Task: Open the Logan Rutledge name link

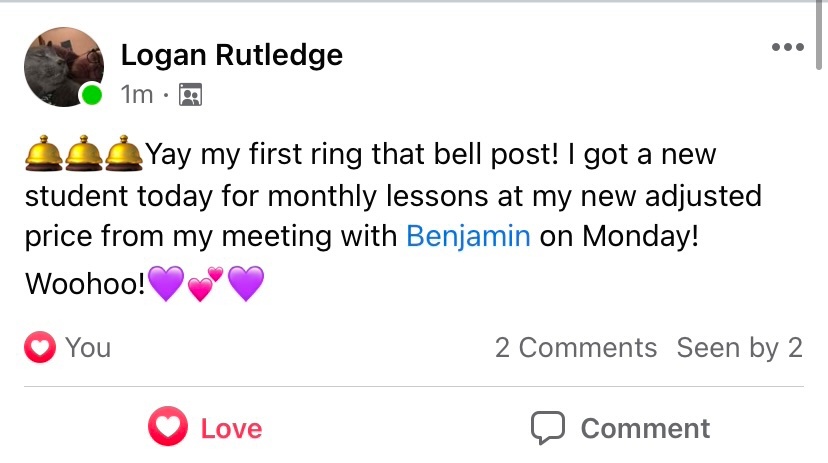Action: [x=231, y=55]
